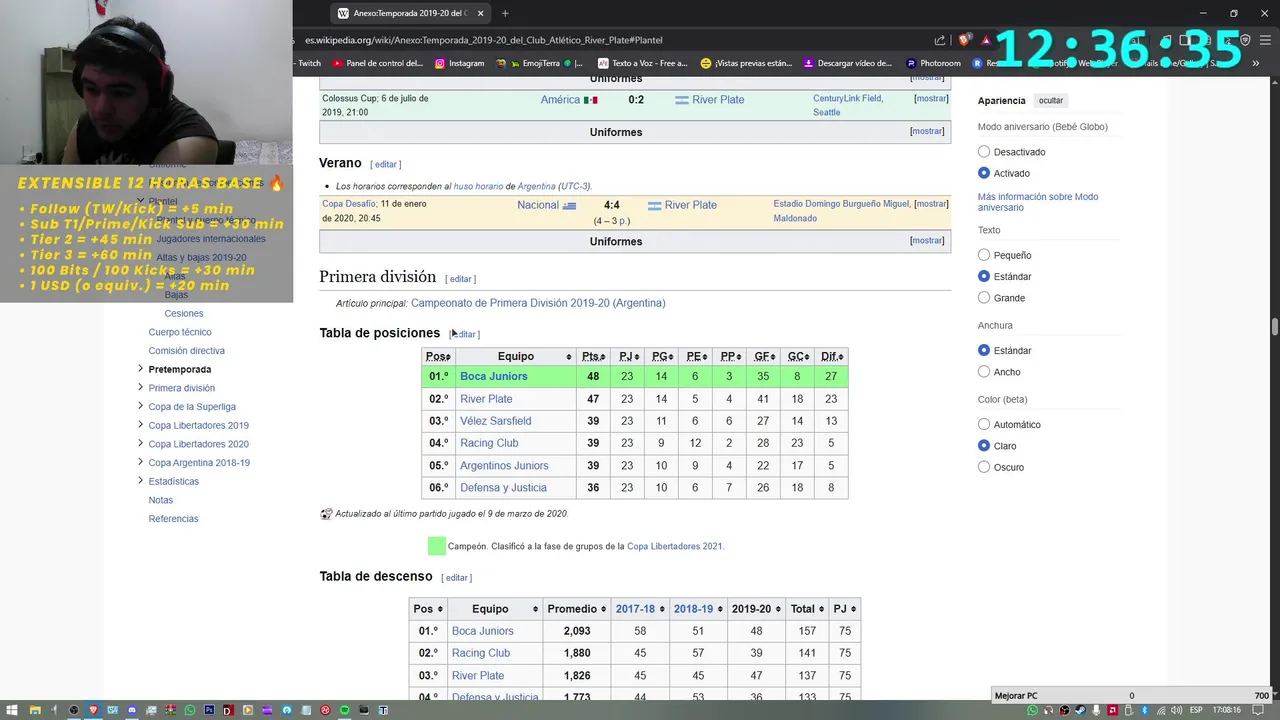Image resolution: width=1280 pixels, height=720 pixels.
Task: Go to Notas in the sidebar
Action: pos(161,500)
